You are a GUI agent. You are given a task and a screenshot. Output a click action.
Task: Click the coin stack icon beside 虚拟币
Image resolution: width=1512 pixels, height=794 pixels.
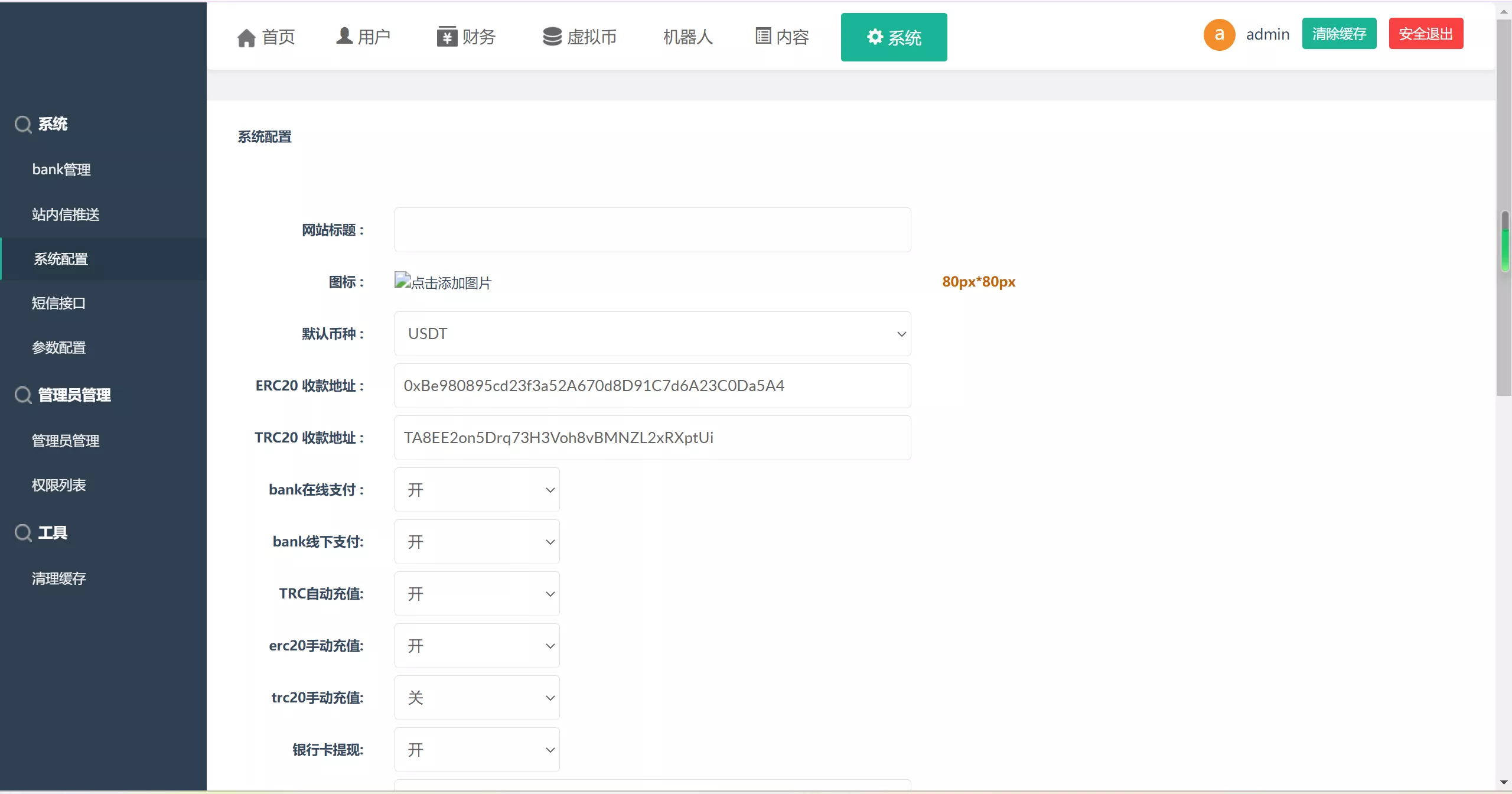(552, 37)
